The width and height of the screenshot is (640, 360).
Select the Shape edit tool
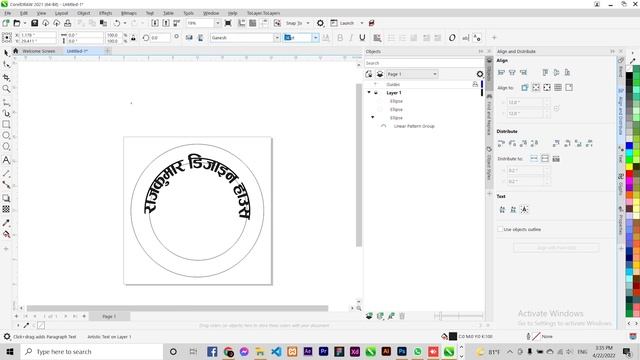pyautogui.click(x=6, y=64)
